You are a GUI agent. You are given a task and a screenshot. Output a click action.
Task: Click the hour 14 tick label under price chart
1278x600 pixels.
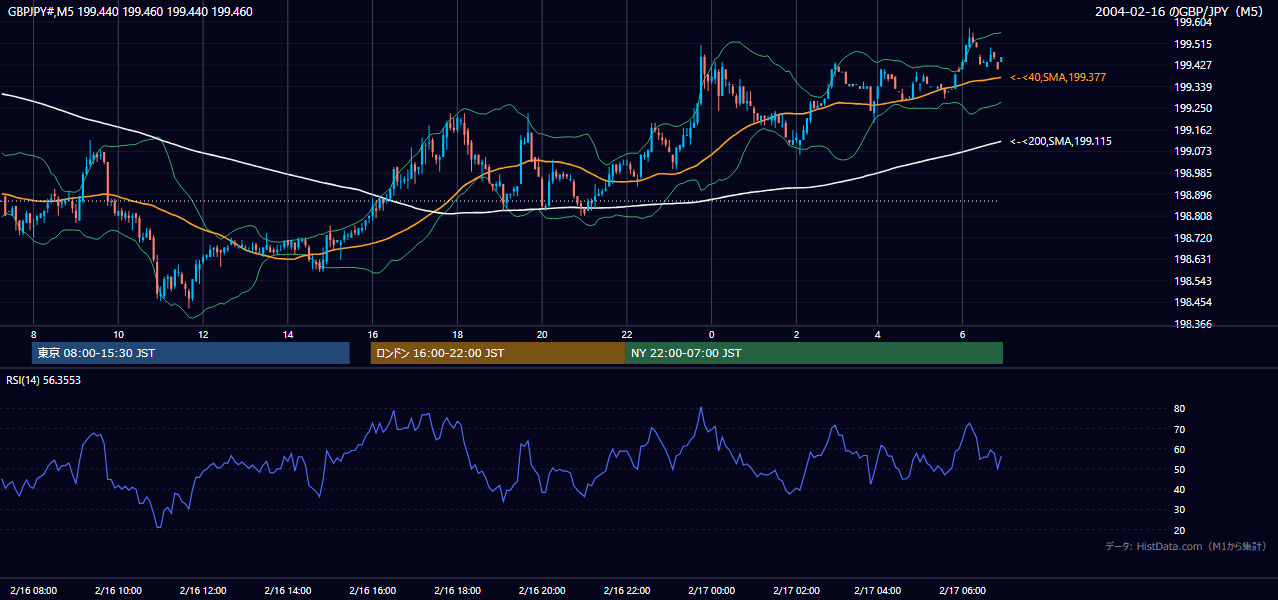click(288, 334)
